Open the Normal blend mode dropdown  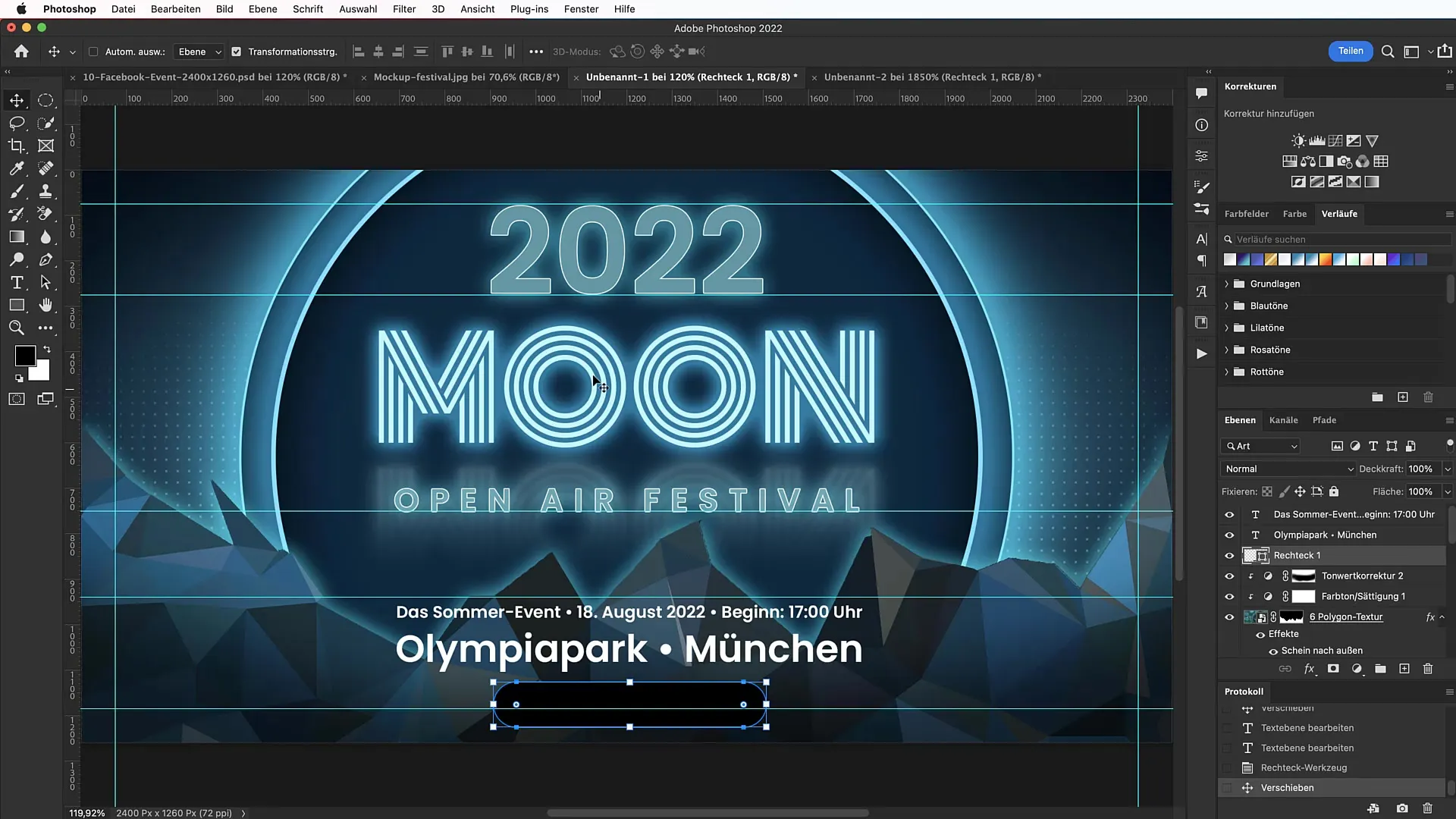[1288, 469]
